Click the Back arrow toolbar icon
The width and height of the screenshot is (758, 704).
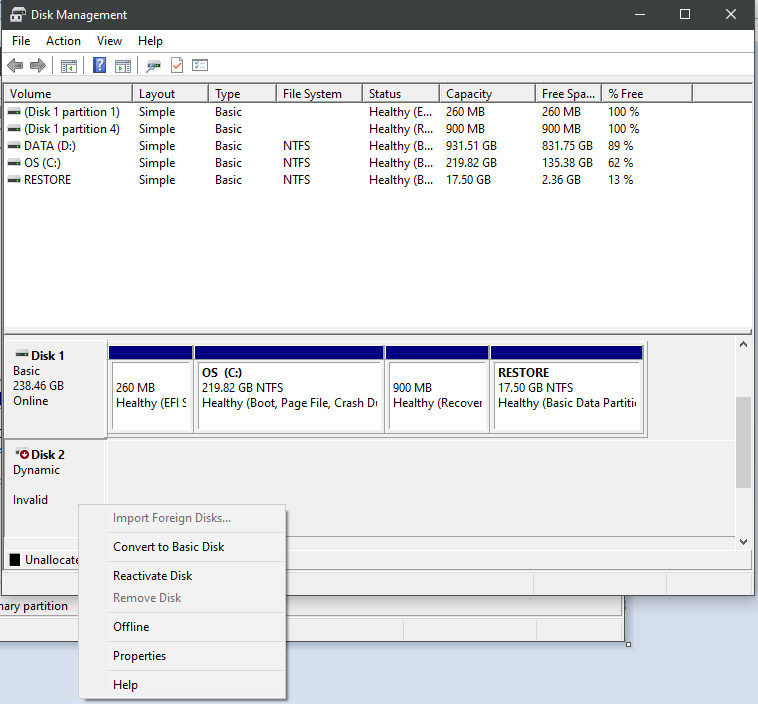pyautogui.click(x=15, y=65)
